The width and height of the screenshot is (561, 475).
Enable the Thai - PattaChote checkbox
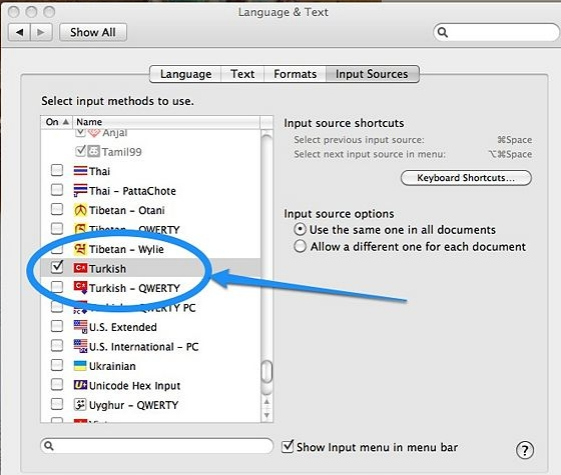pyautogui.click(x=57, y=190)
